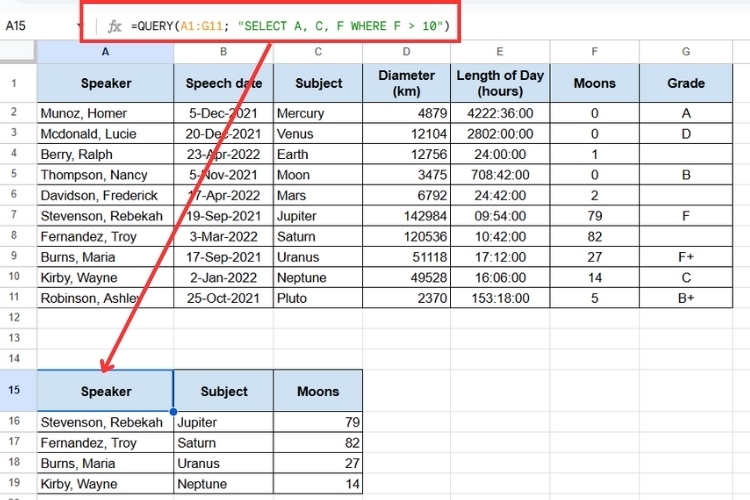Select cell containing Munoz, Homer
The image size is (750, 500).
tap(105, 113)
